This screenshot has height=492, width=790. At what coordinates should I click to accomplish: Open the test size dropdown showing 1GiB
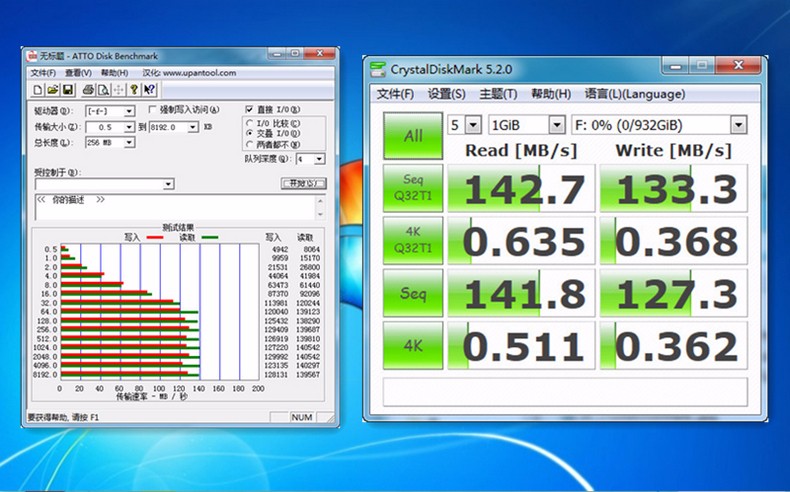point(557,125)
